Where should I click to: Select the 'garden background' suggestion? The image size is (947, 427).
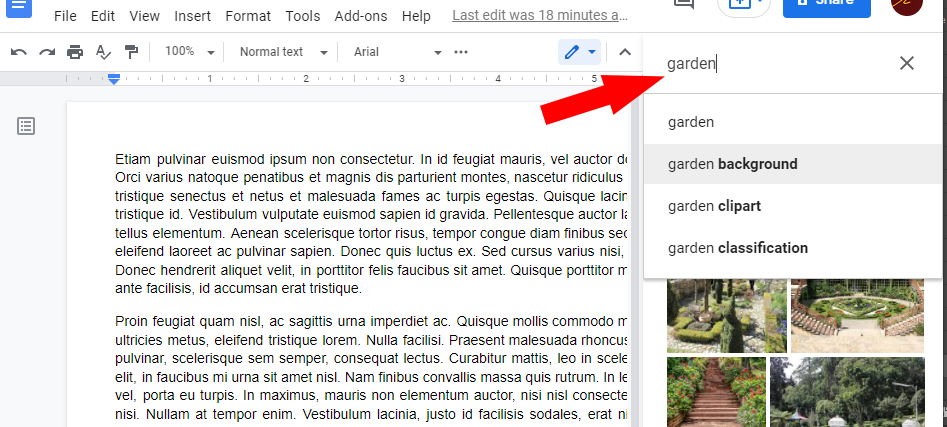(793, 164)
